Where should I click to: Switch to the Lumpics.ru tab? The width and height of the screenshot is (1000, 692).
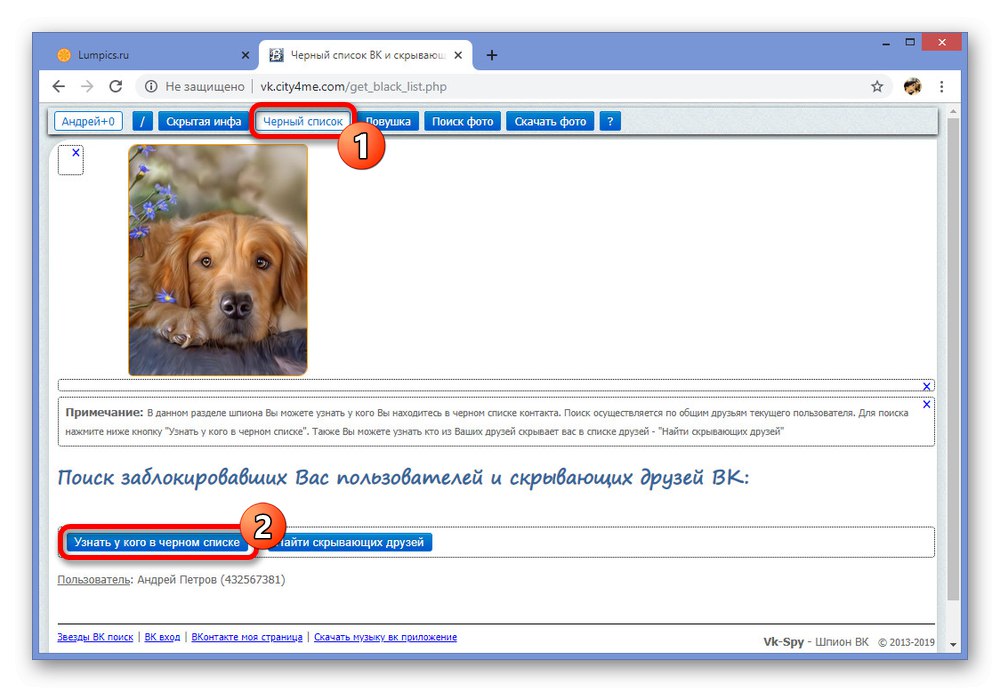coord(152,55)
